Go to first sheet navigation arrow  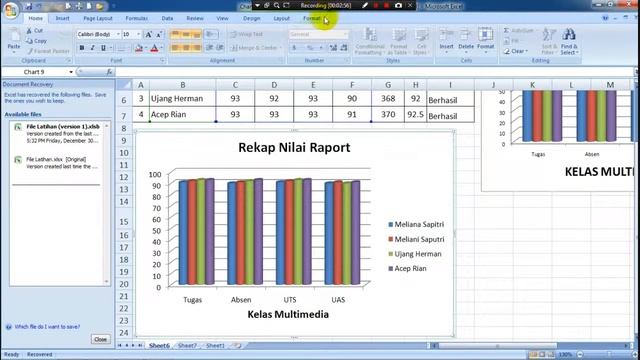click(120, 346)
